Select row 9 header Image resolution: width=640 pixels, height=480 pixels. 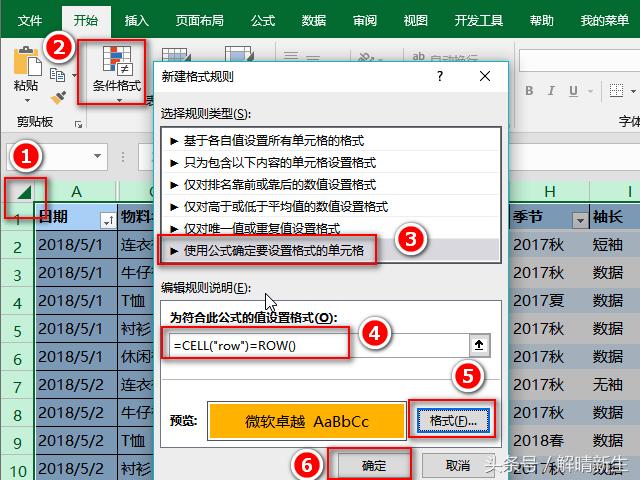click(17, 442)
